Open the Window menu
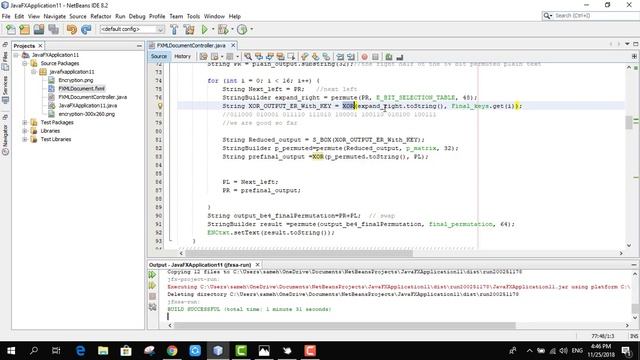The height and width of the screenshot is (360, 640). click(x=214, y=16)
